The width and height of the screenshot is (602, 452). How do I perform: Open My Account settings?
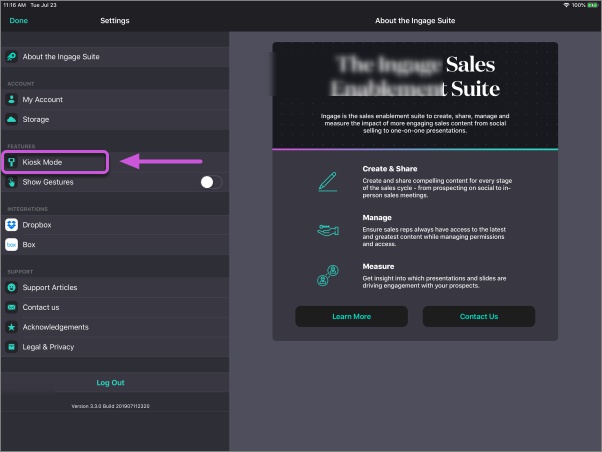pos(115,99)
